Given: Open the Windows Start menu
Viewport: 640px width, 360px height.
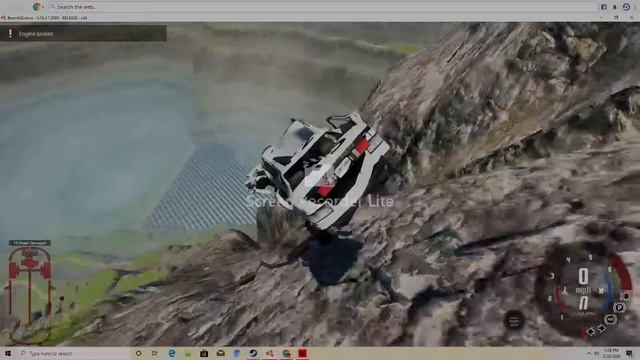Looking at the screenshot, I should (x=7, y=353).
